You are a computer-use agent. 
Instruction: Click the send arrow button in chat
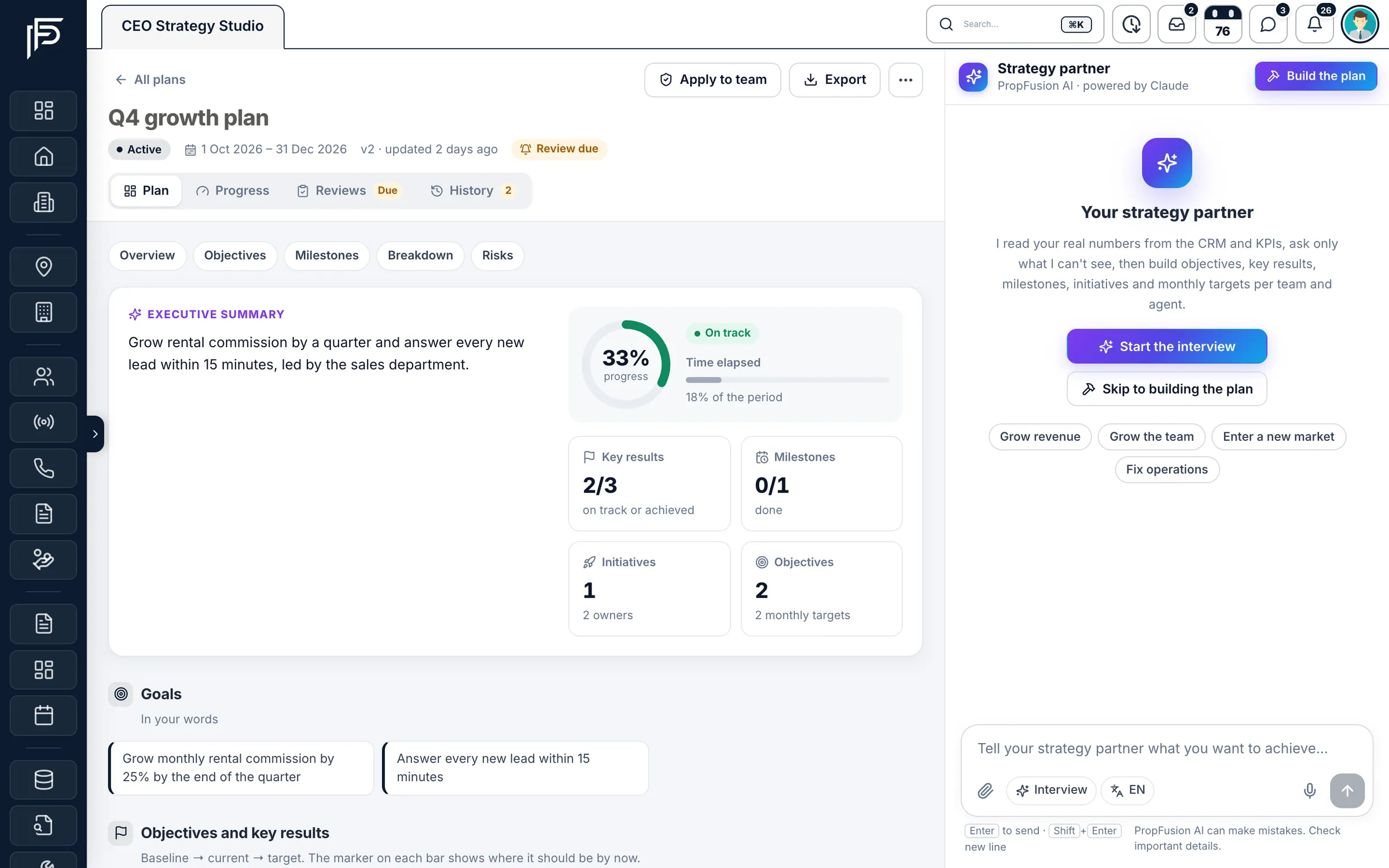pos(1347,790)
